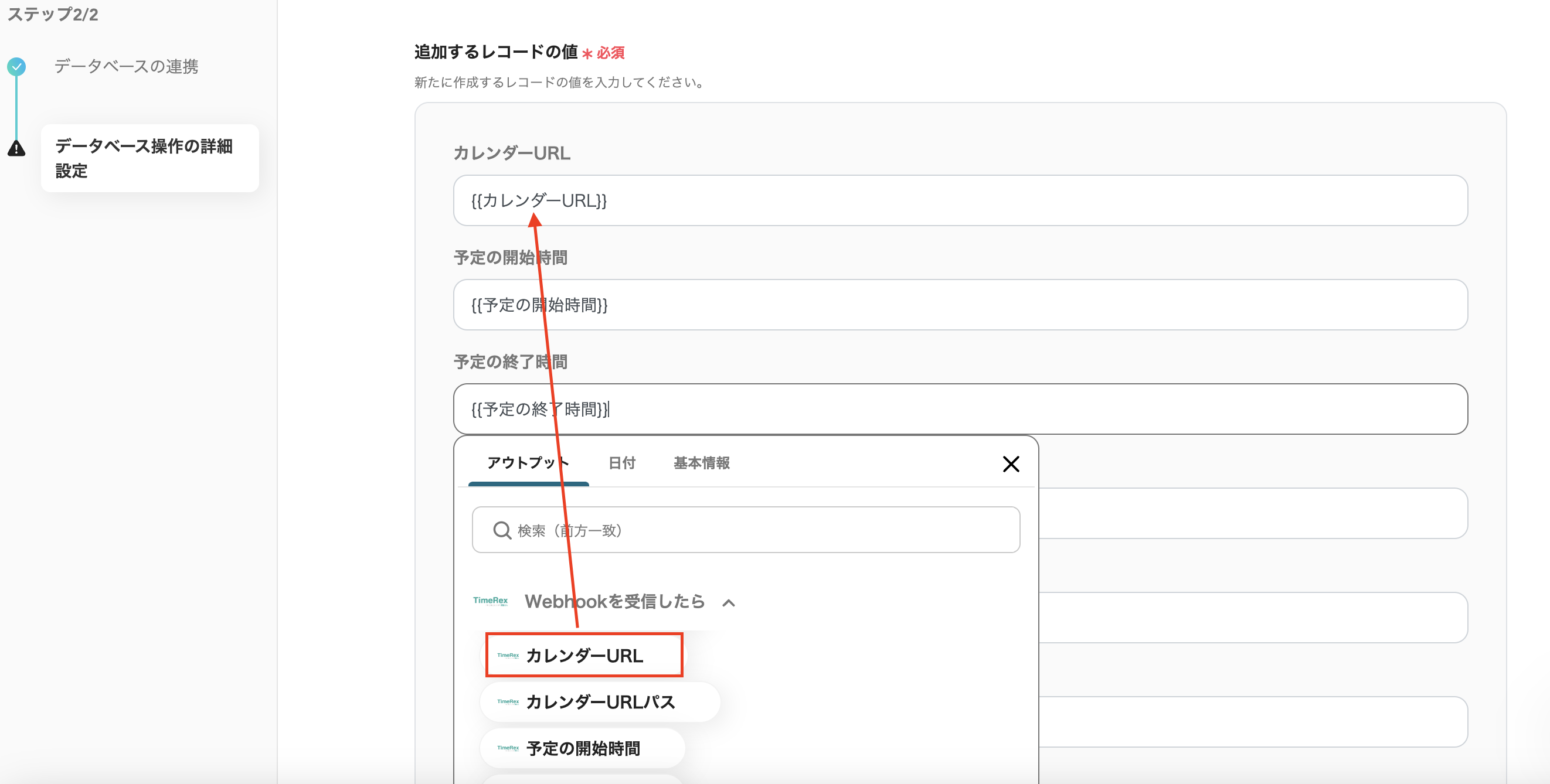This screenshot has width=1550, height=784.
Task: Collapse the Webhookを受信したら section
Action: [x=728, y=602]
